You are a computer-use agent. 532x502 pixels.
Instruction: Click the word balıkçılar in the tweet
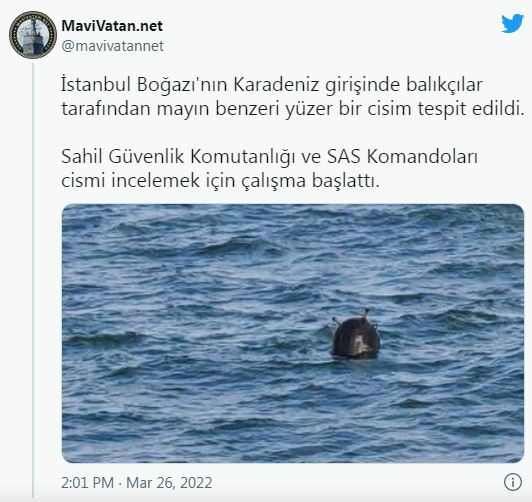click(x=444, y=85)
